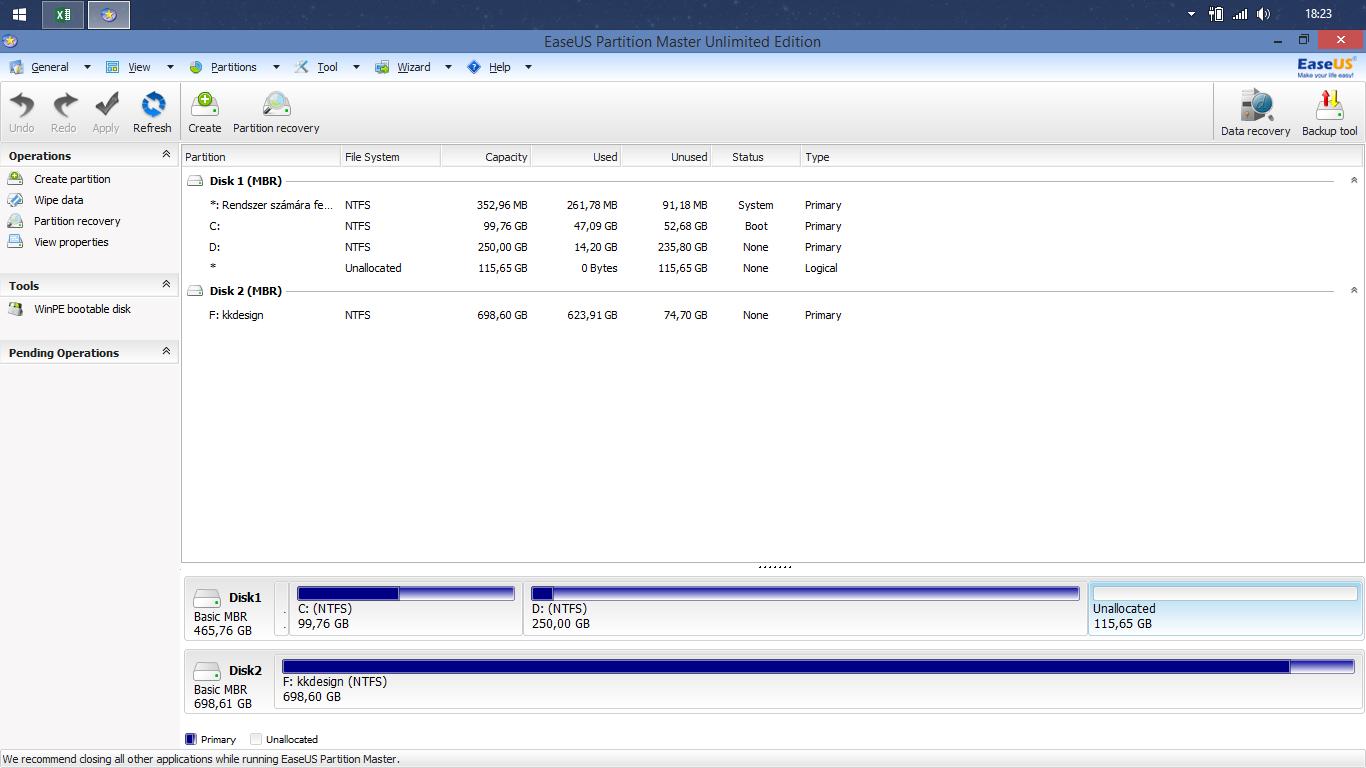Click the Create partition toolbar icon
1366x768 pixels.
(205, 105)
